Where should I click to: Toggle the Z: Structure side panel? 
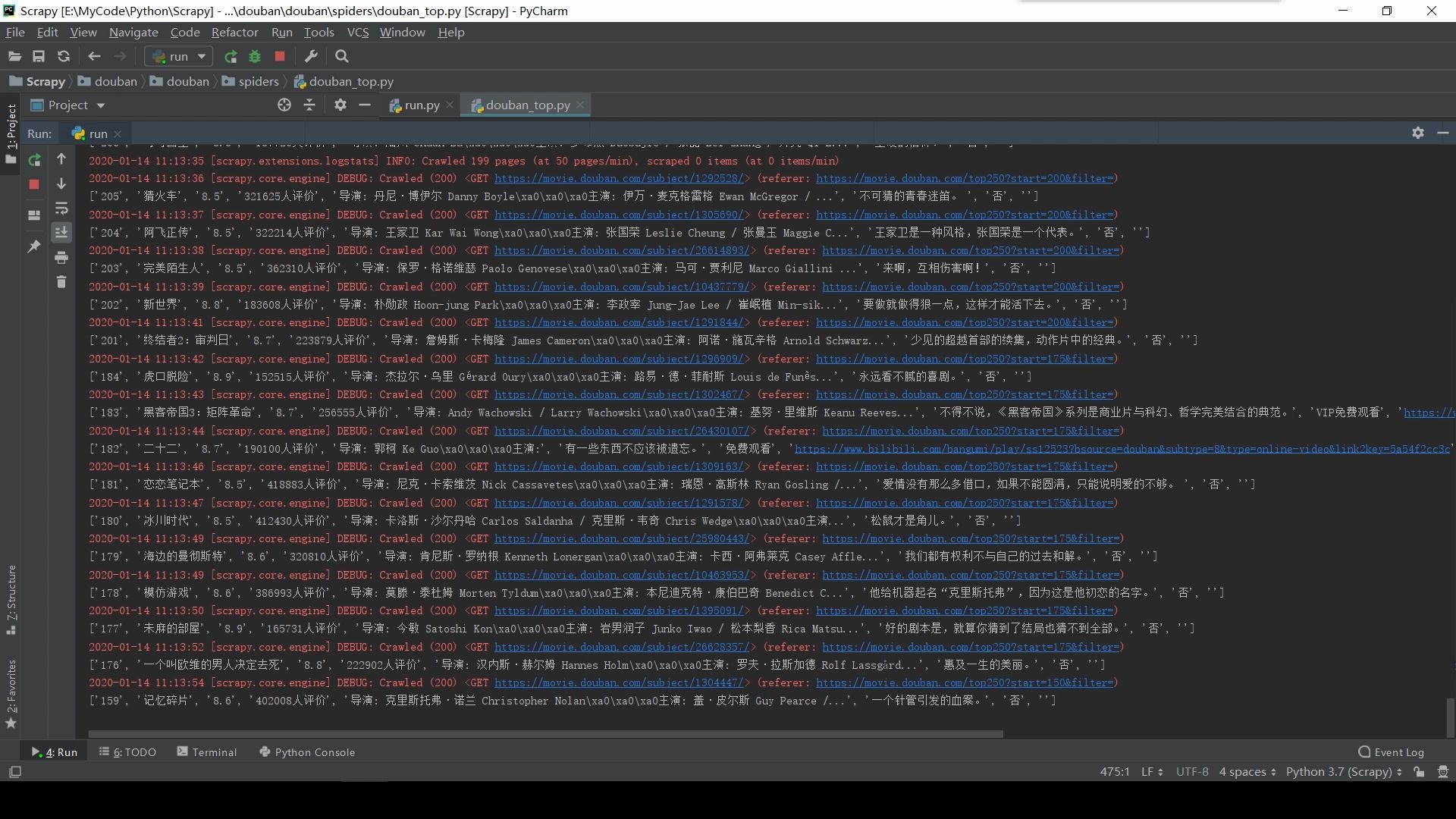pos(11,600)
